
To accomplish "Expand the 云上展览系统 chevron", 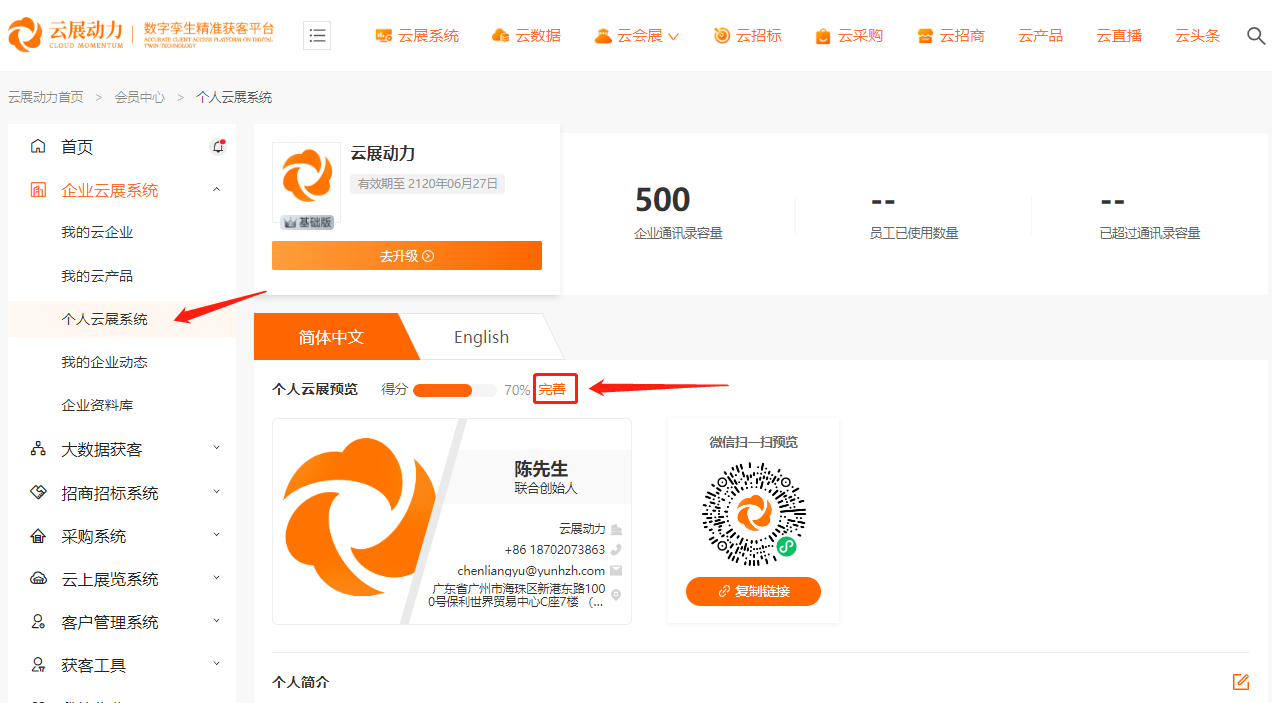I will [217, 577].
